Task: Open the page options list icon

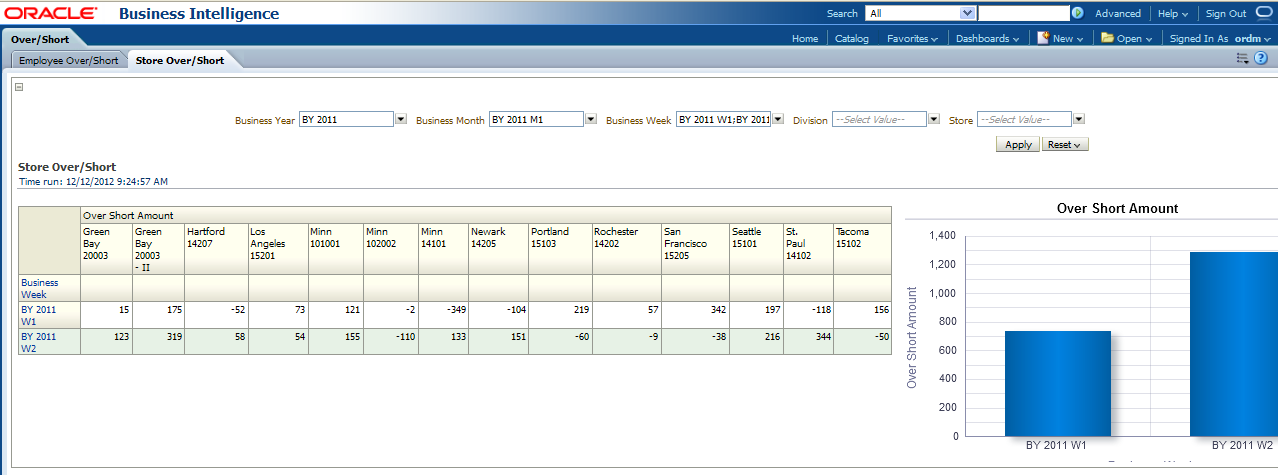Action: tap(1243, 59)
